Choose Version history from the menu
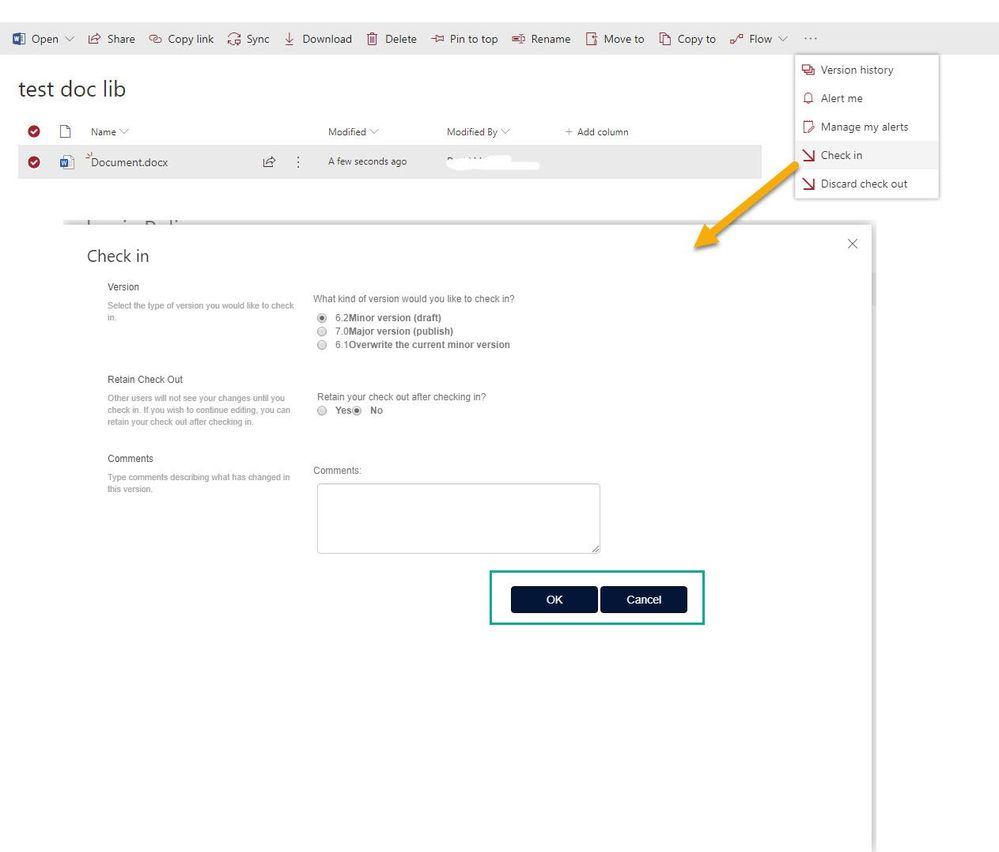The height and width of the screenshot is (852, 999). [x=856, y=70]
